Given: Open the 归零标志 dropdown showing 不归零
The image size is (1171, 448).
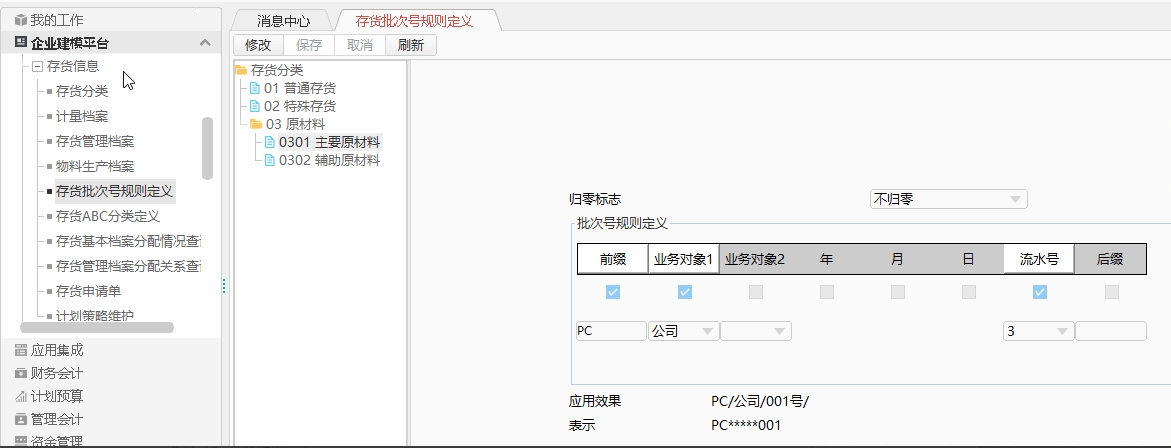Looking at the screenshot, I should [948, 199].
